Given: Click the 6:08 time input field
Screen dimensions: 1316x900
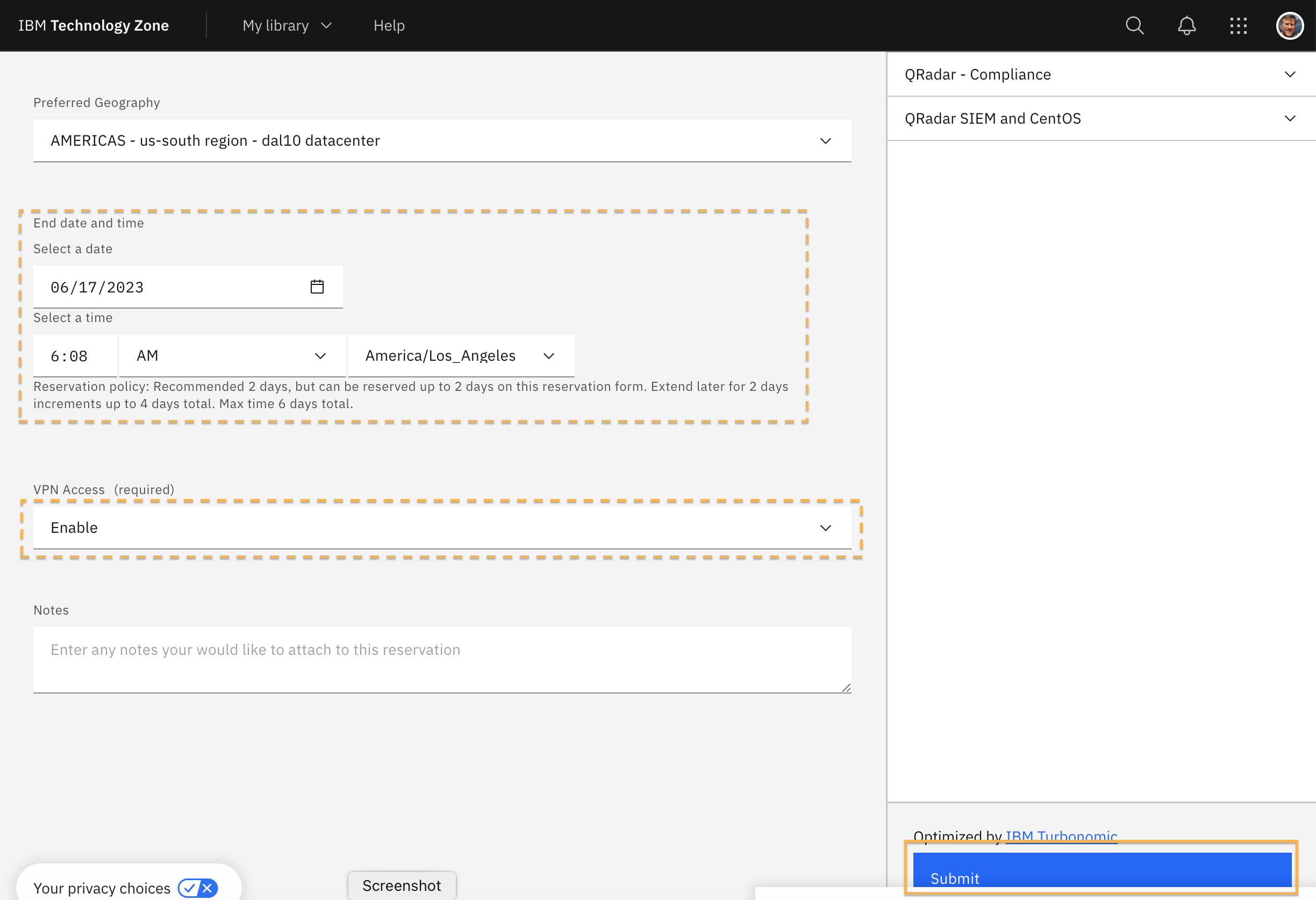Looking at the screenshot, I should [x=75, y=356].
